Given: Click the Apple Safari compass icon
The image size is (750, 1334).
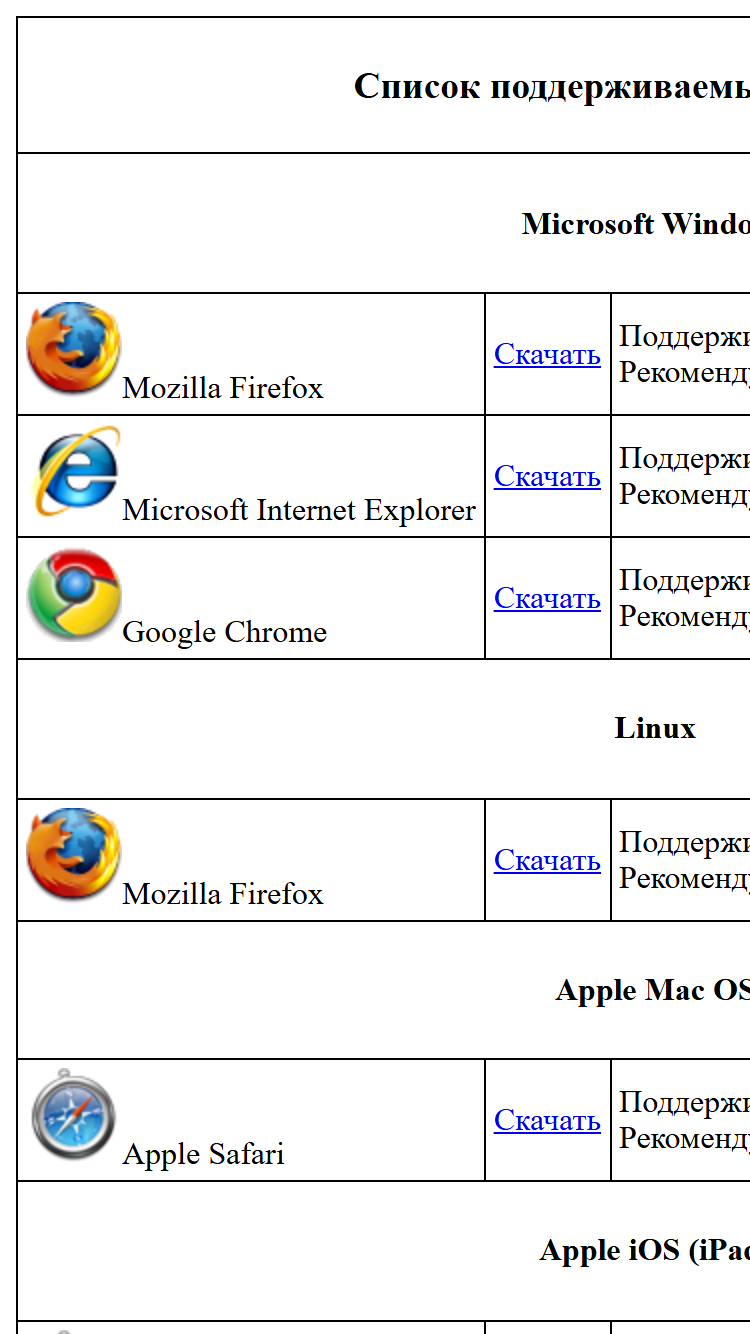Looking at the screenshot, I should click(x=74, y=1115).
